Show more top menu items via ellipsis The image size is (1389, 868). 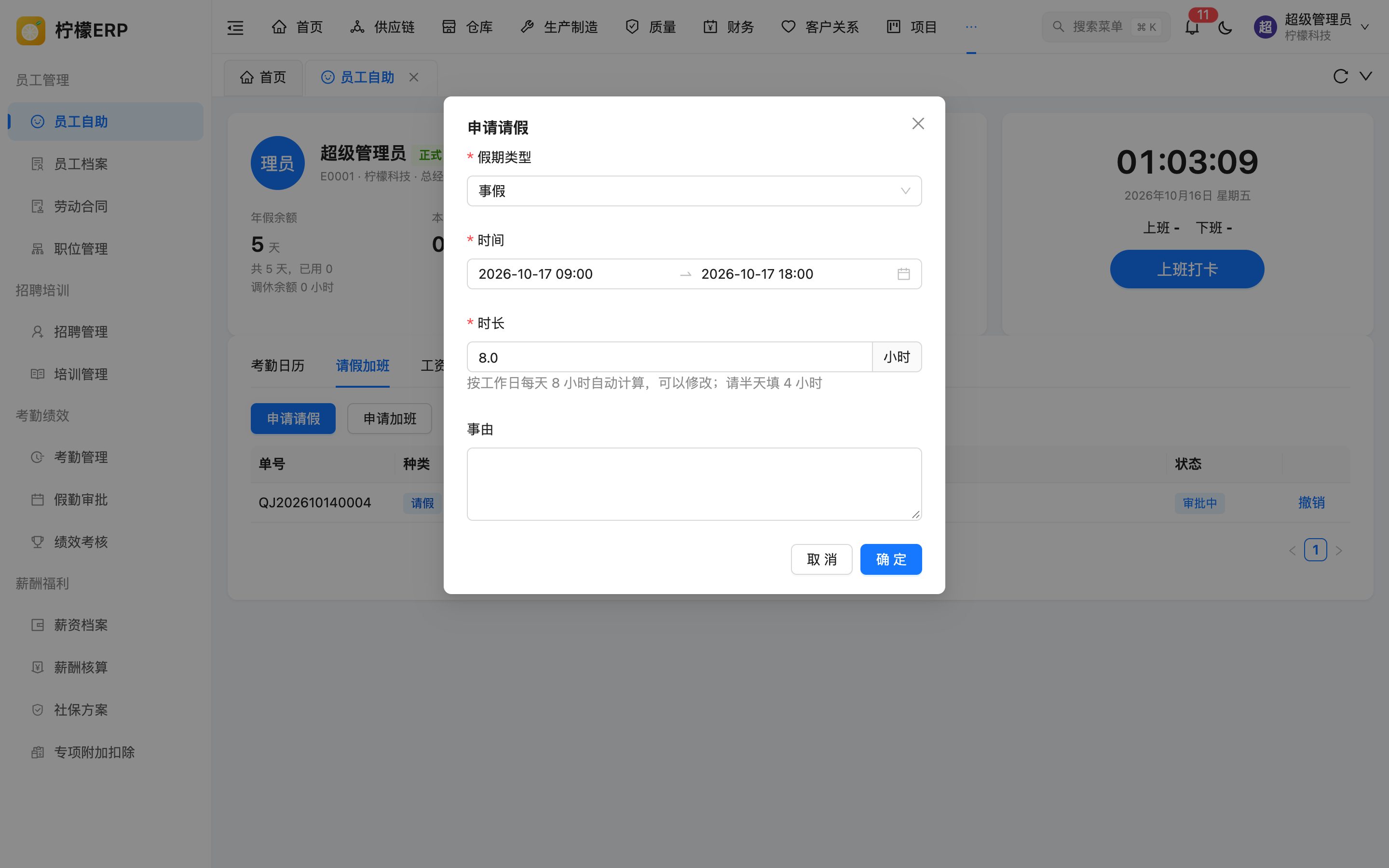(x=970, y=27)
